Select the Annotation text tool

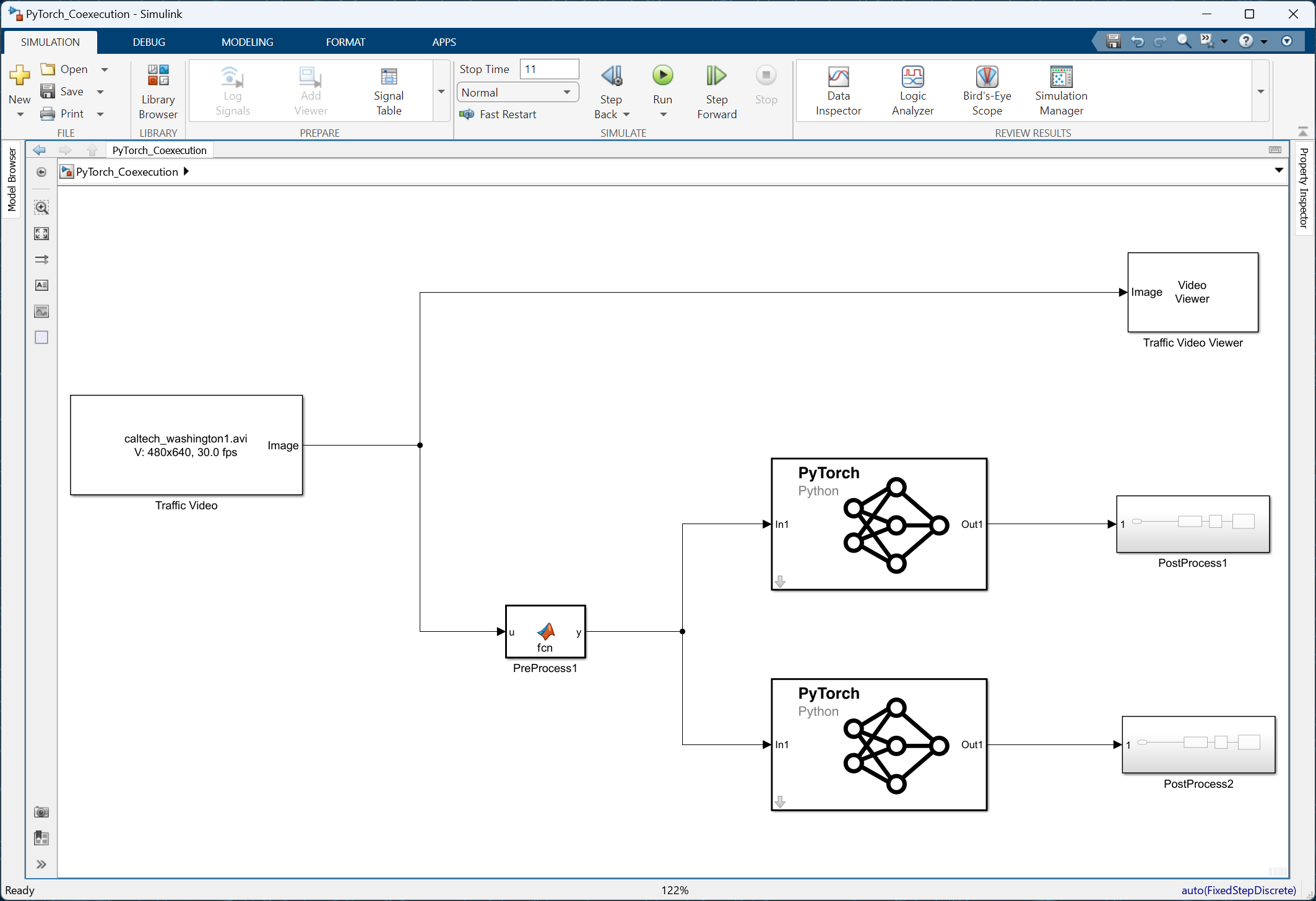[x=41, y=285]
